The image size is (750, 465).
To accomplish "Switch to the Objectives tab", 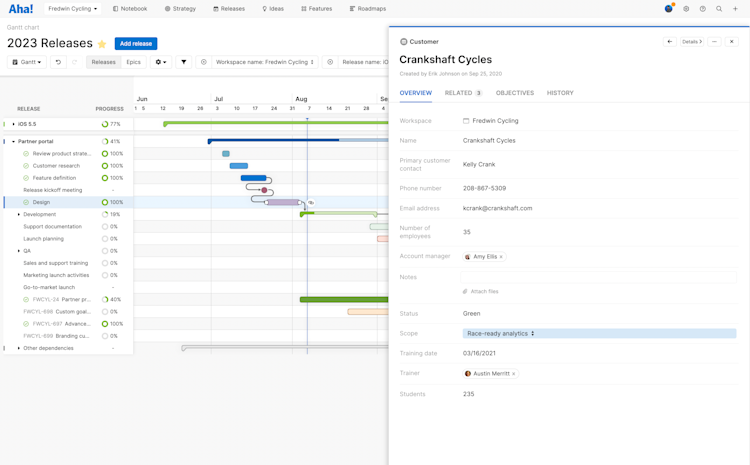I will click(515, 93).
